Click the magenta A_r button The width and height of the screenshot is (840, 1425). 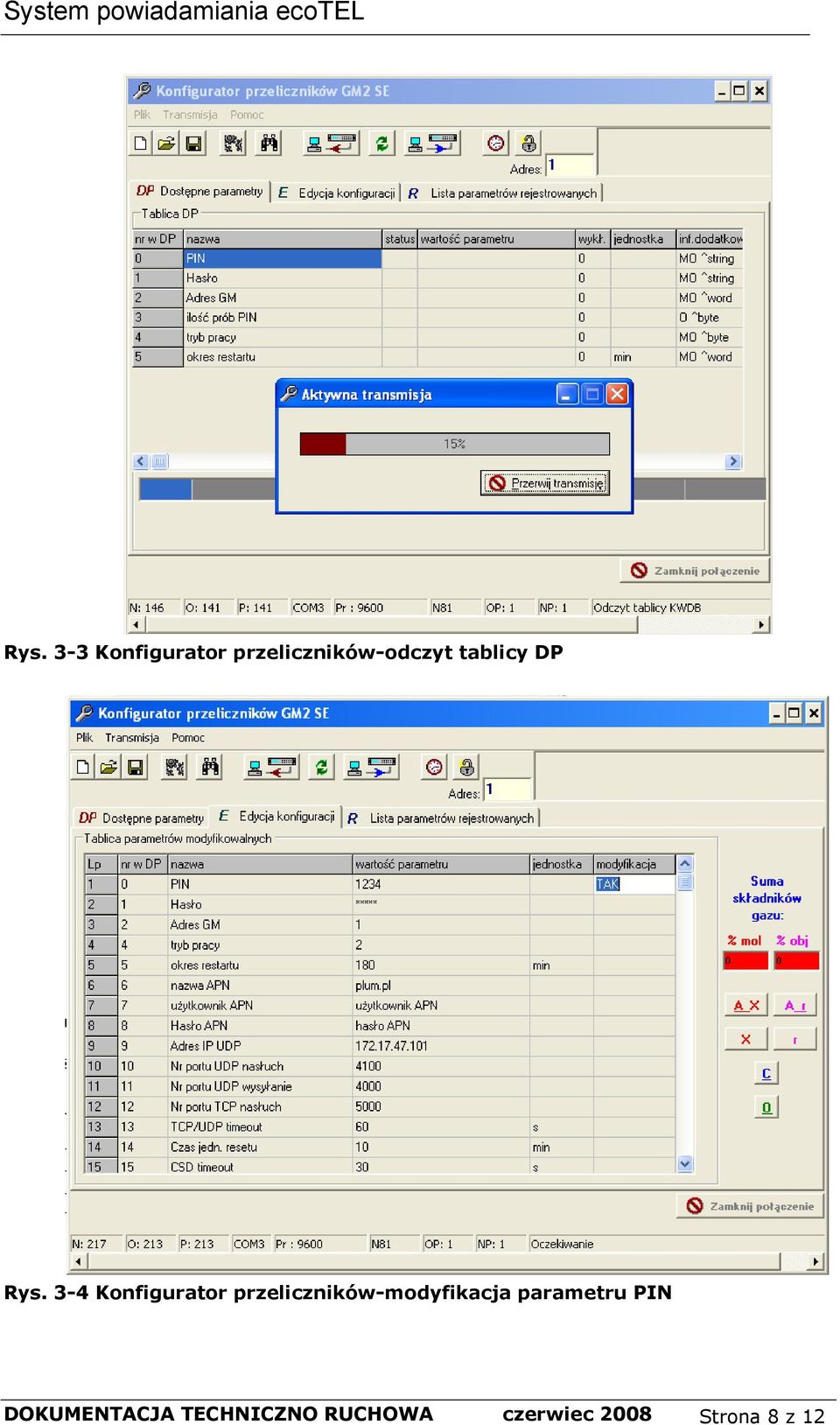(x=795, y=1005)
